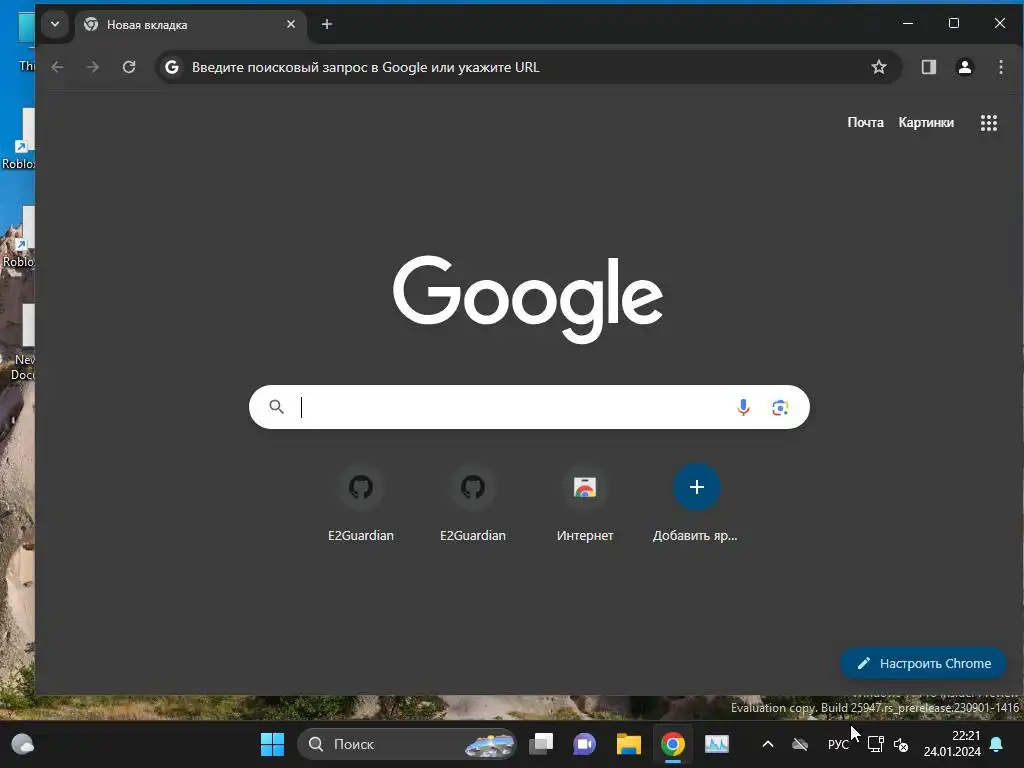This screenshot has height=768, width=1024.
Task: Go back to previous page
Action: pos(57,67)
